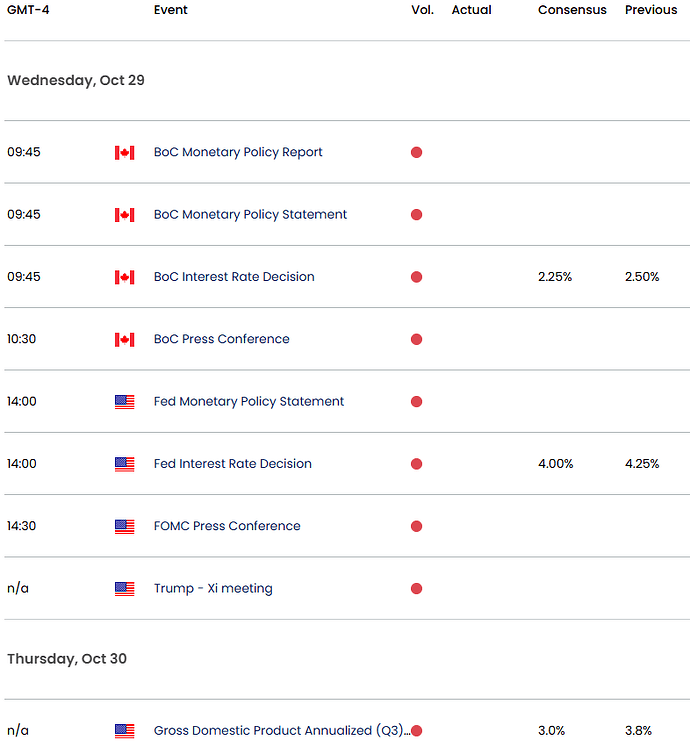Click the Thursday, Oct 30 date heading
Image resolution: width=690 pixels, height=747 pixels.
click(x=67, y=659)
